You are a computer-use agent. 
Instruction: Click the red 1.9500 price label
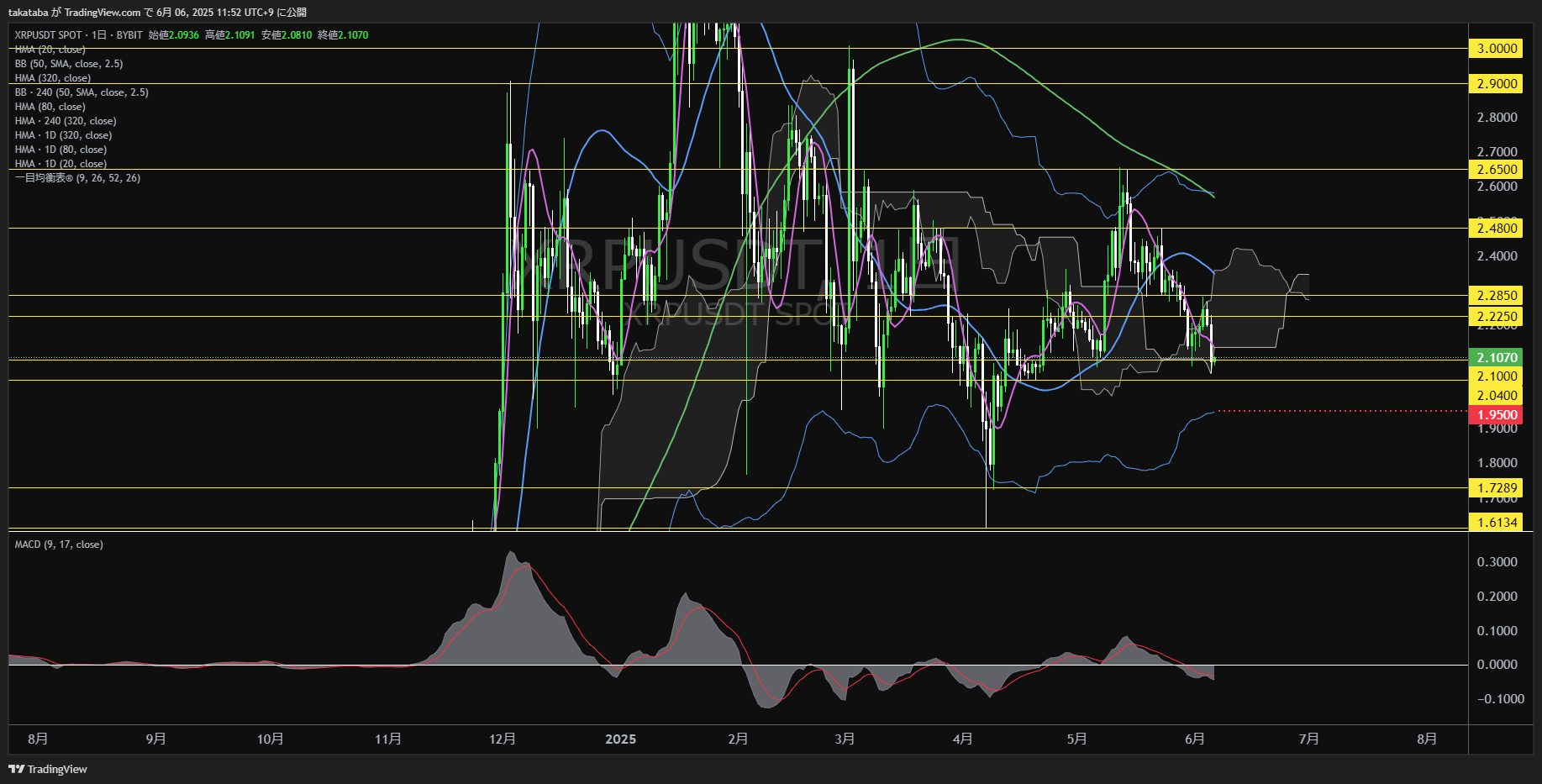pos(1496,415)
